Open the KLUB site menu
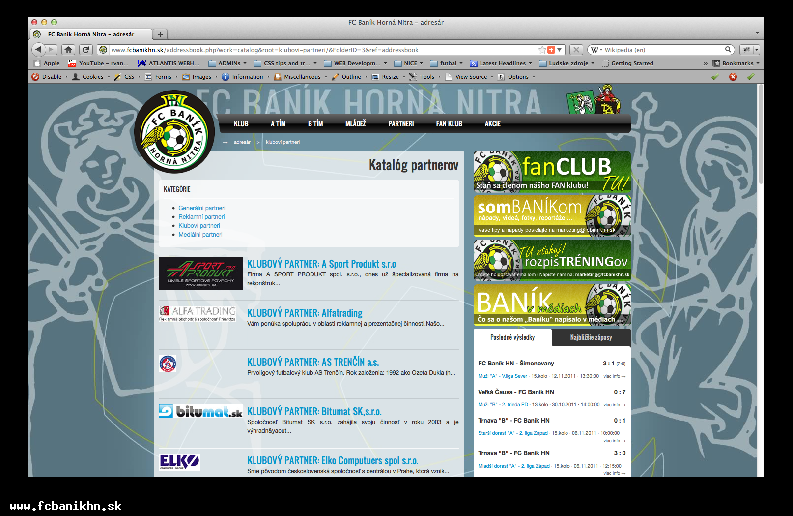This screenshot has width=793, height=516. pos(241,123)
